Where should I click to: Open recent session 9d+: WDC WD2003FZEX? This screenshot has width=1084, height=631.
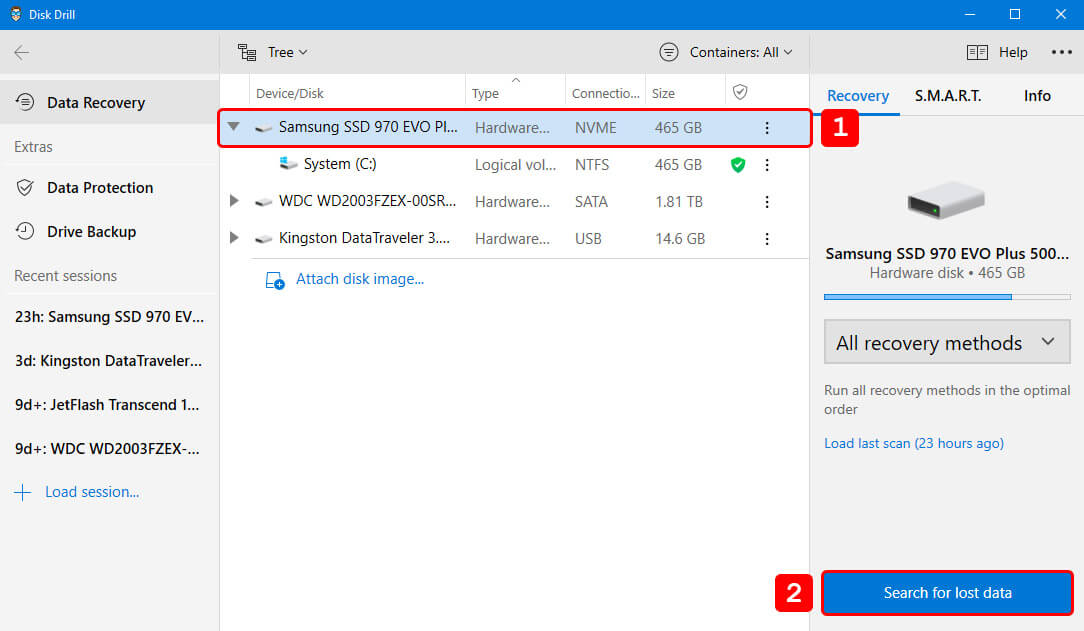point(107,449)
